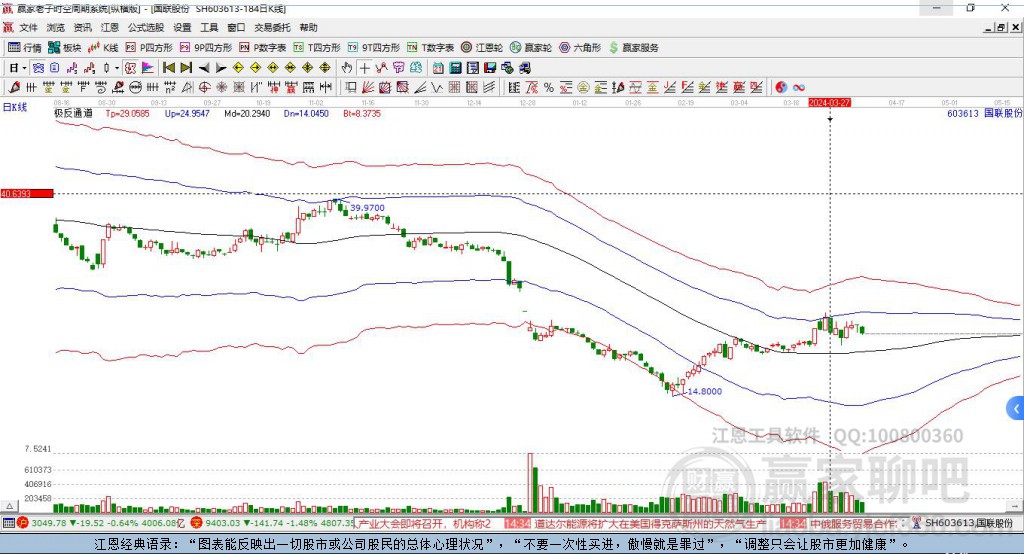Click the 日K线 chart label

(14, 107)
